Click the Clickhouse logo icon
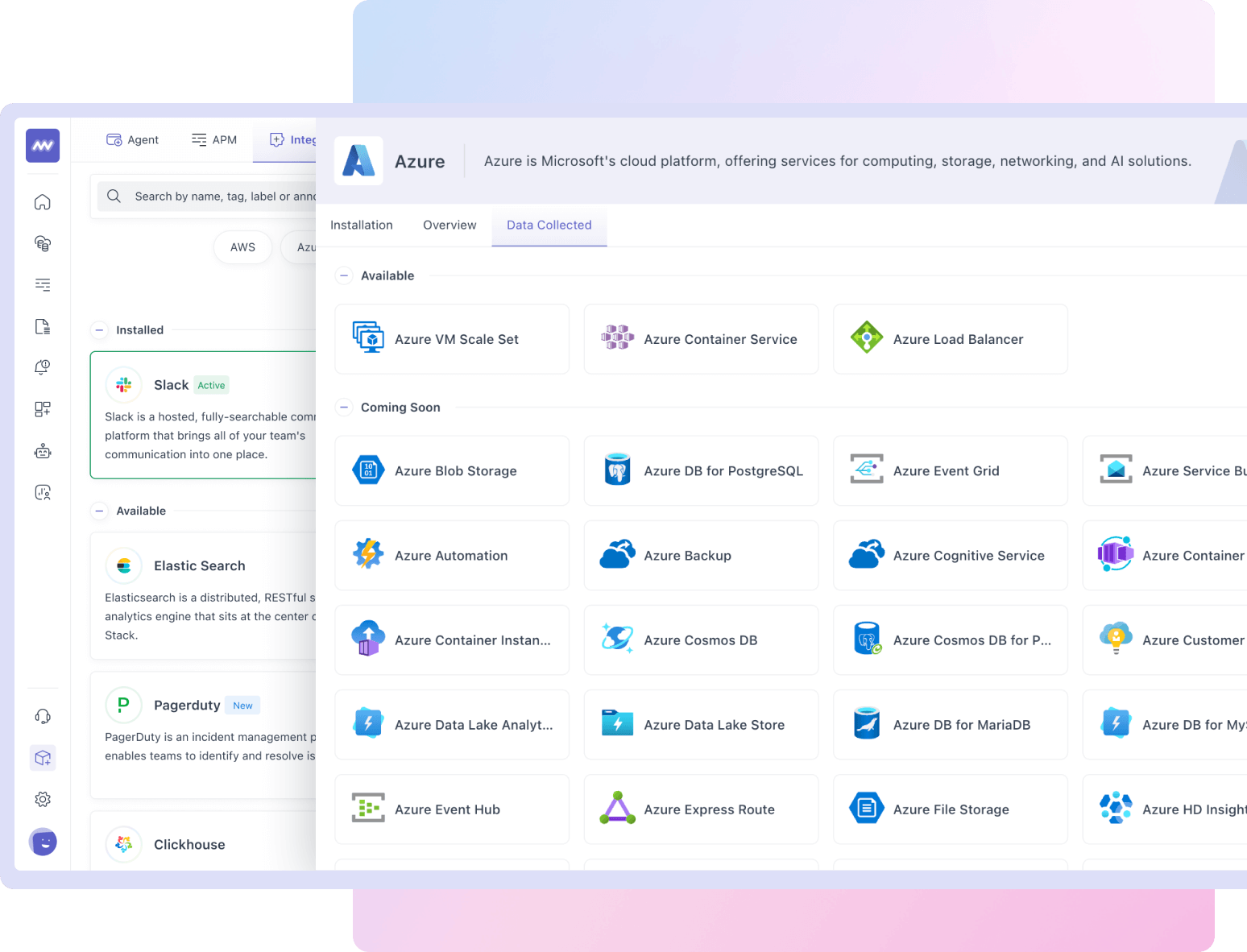The height and width of the screenshot is (952, 1247). (x=124, y=844)
